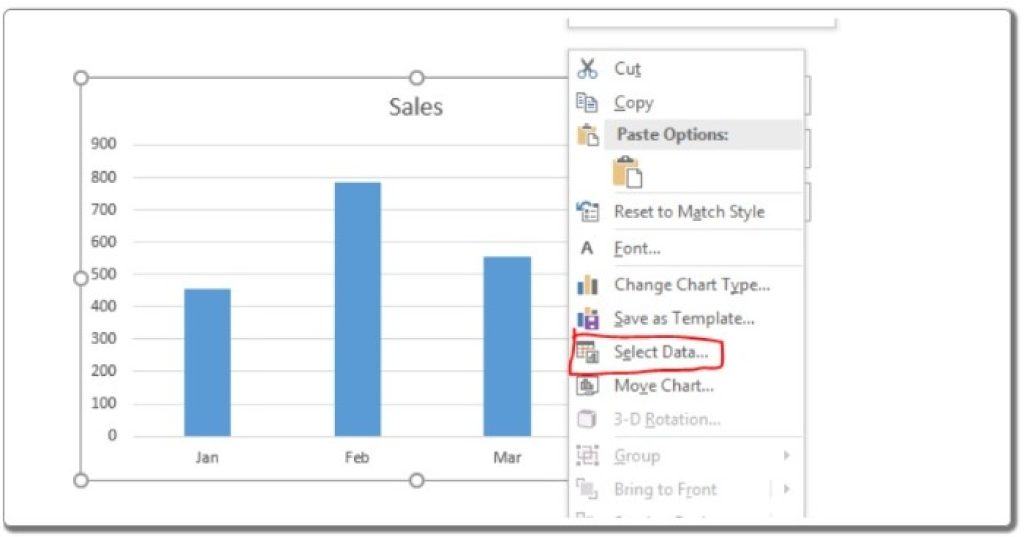The width and height of the screenshot is (1024, 537).
Task: Choose the large paste clipboard option button
Action: (x=627, y=172)
